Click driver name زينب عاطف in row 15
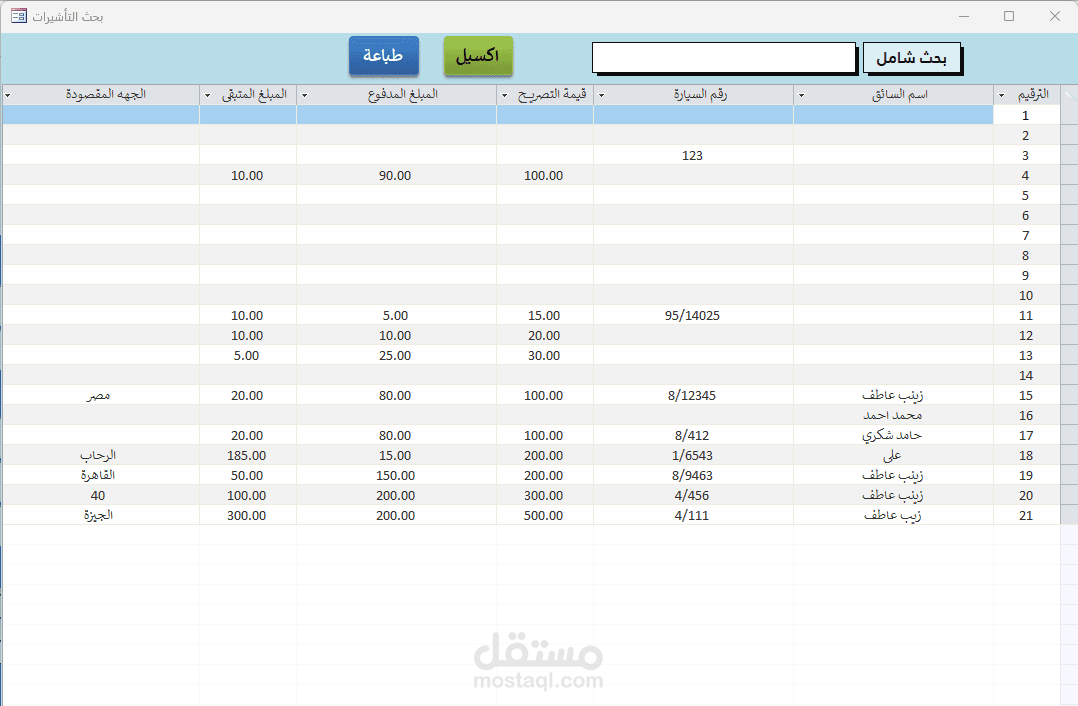This screenshot has width=1078, height=706. pos(893,395)
